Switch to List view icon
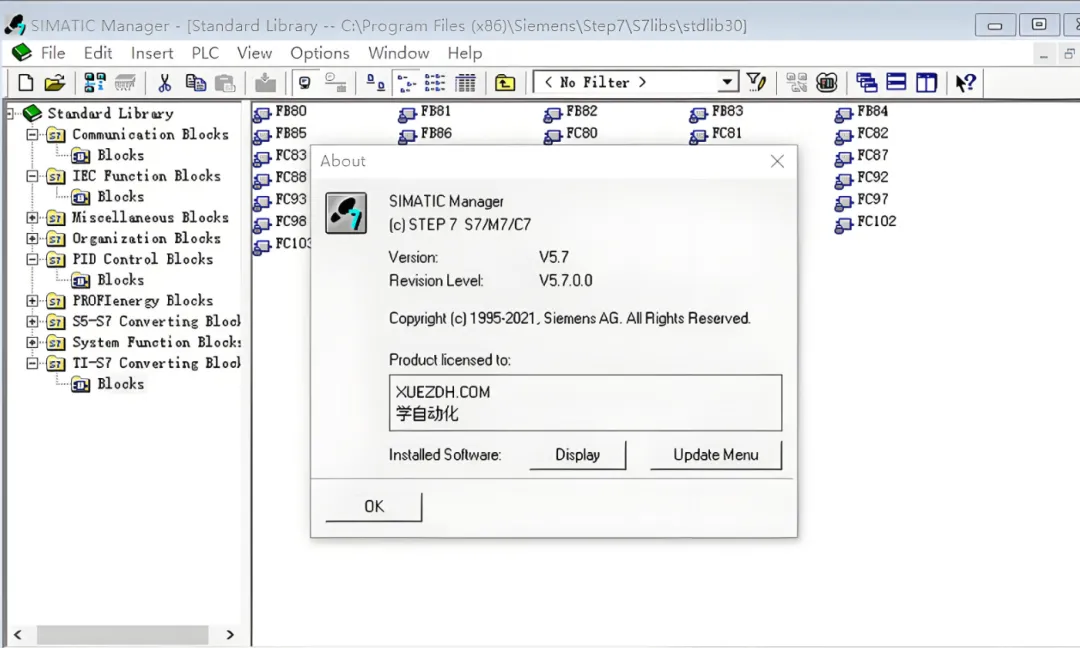The width and height of the screenshot is (1080, 648). (x=435, y=83)
